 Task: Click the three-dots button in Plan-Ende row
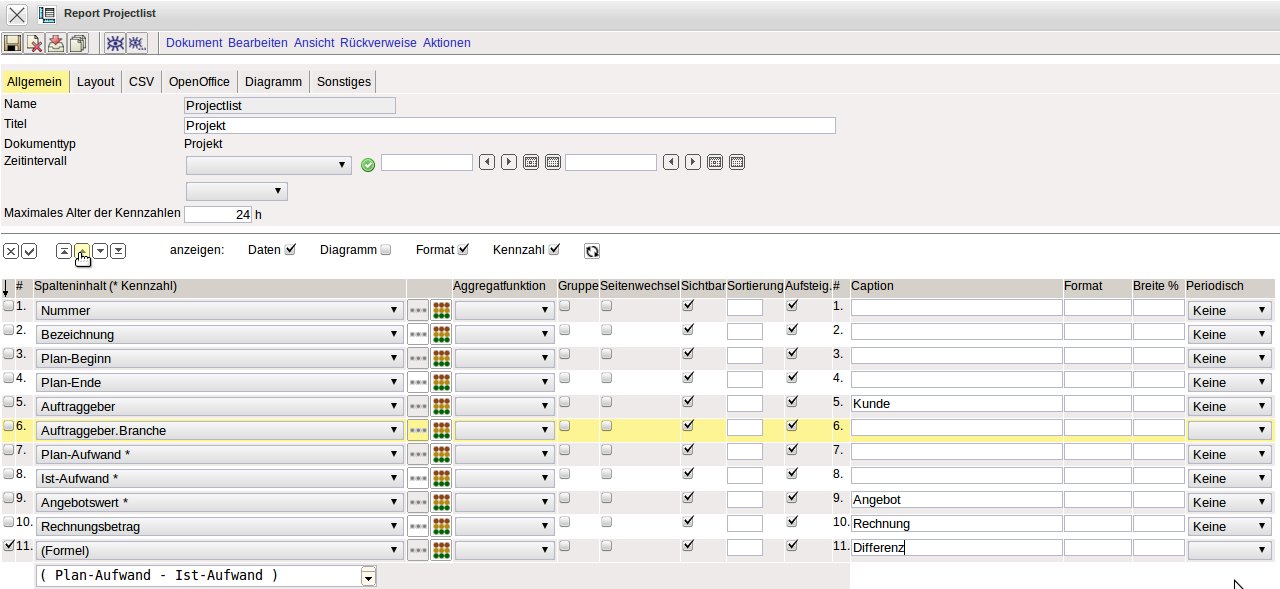[x=418, y=382]
